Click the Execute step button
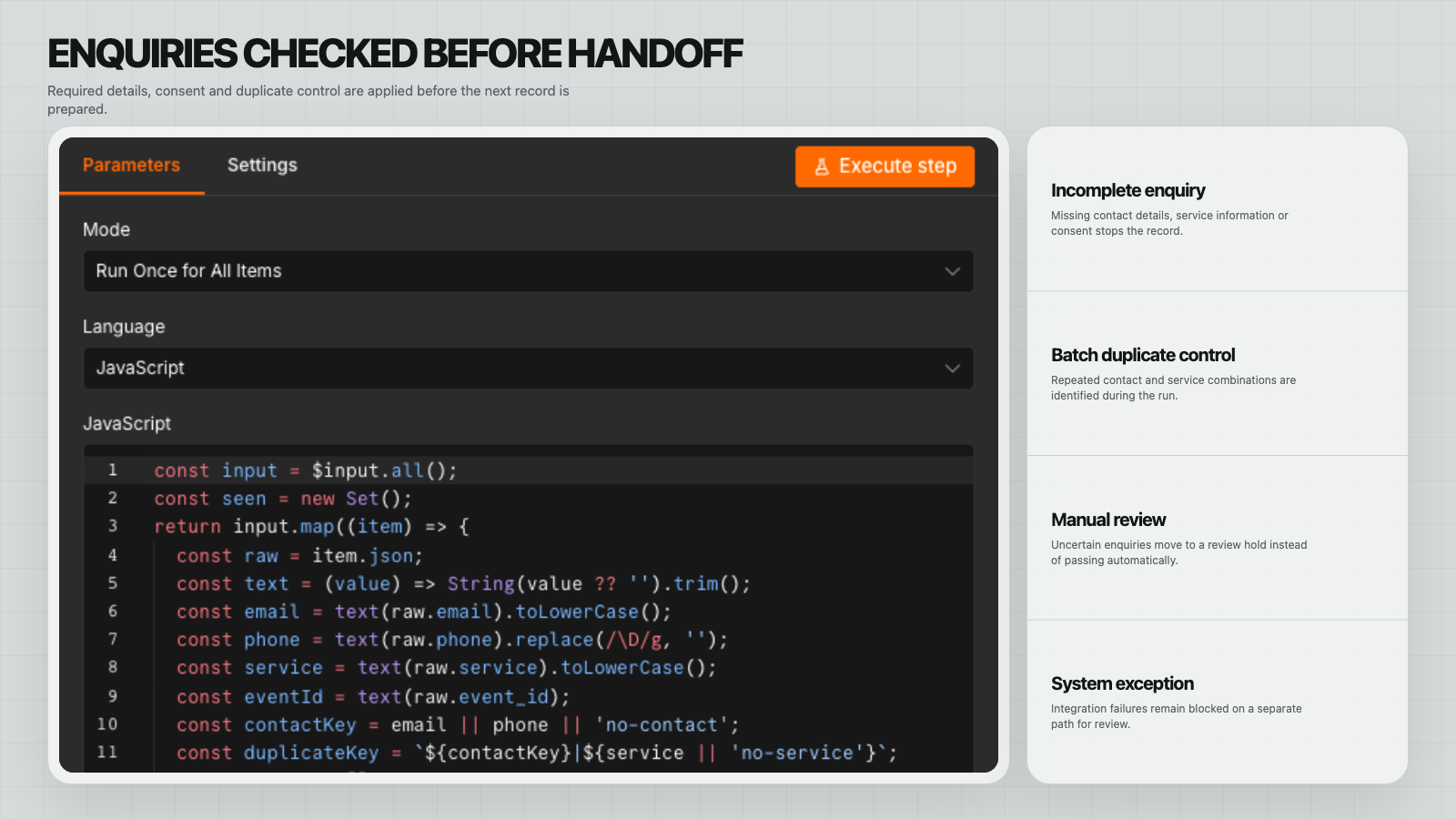This screenshot has width=1456, height=819. (885, 167)
